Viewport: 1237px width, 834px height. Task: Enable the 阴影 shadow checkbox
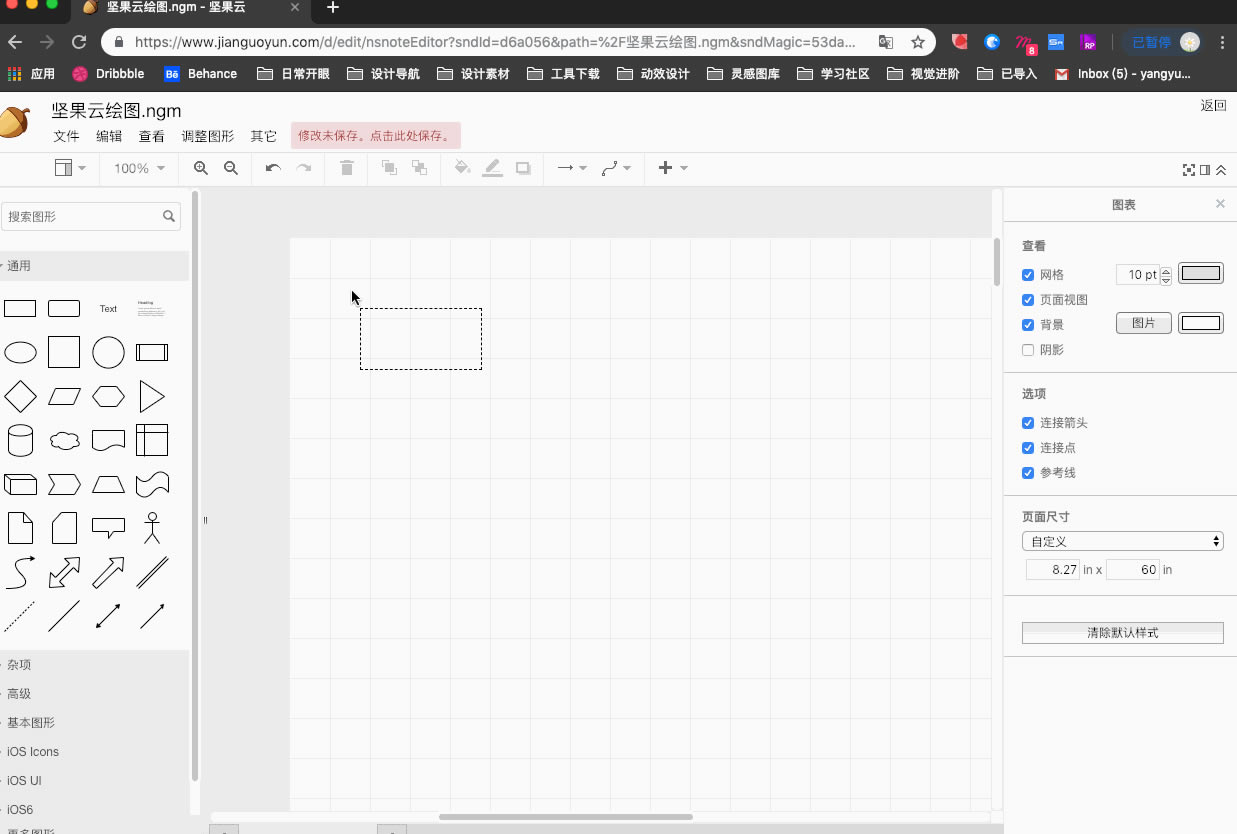click(x=1028, y=350)
